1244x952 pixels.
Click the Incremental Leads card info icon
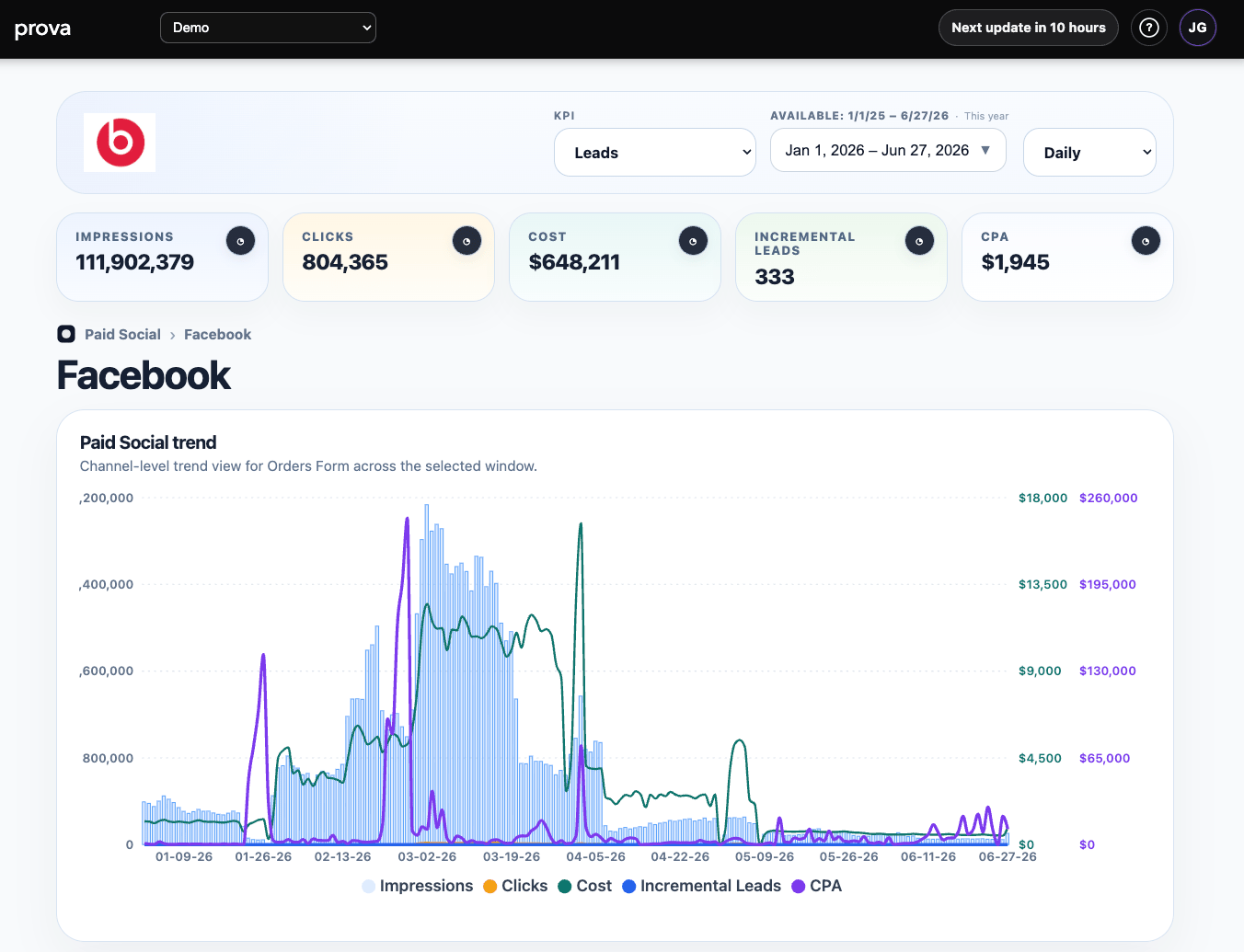pyautogui.click(x=919, y=241)
